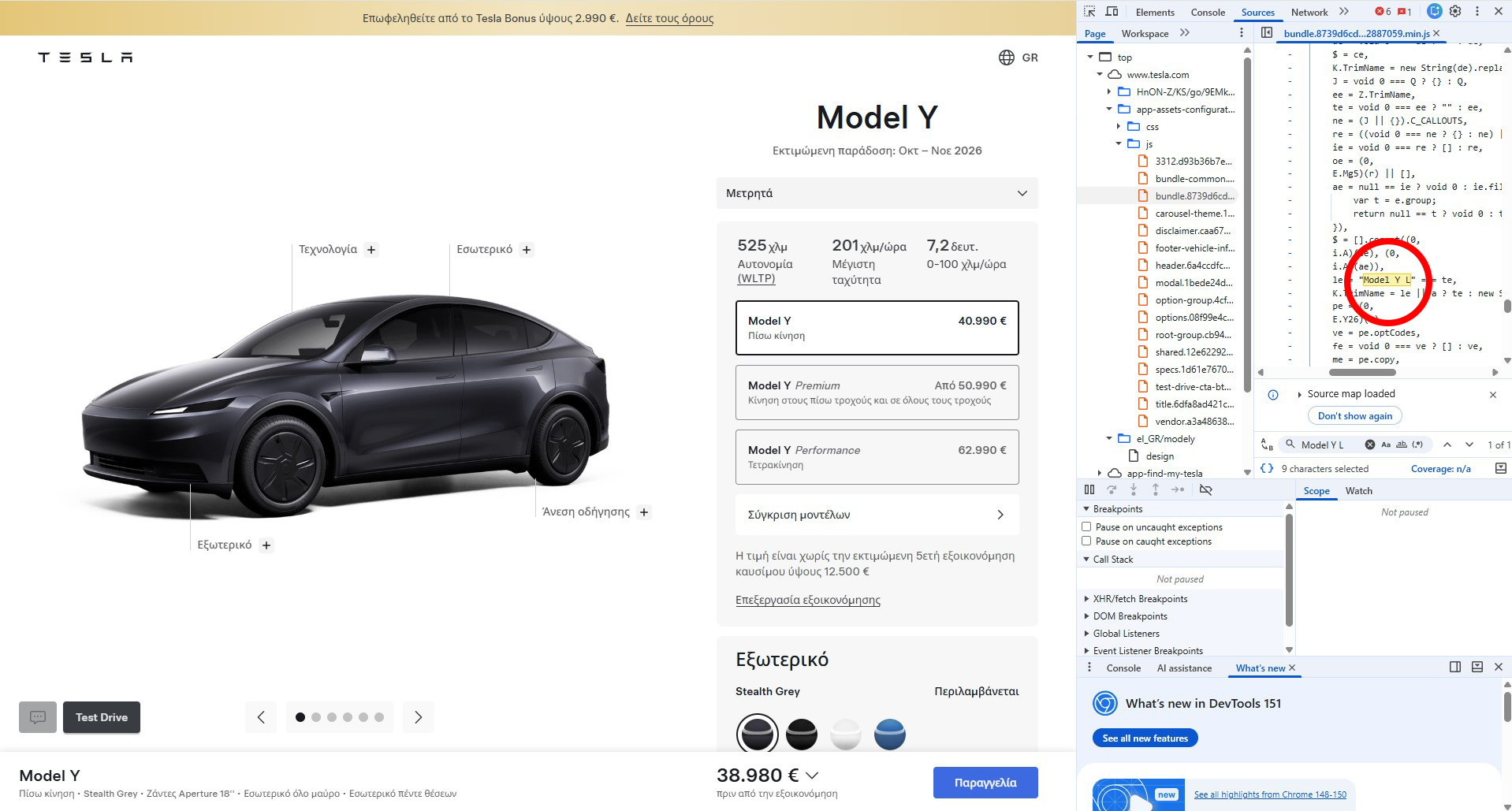Viewport: 1512px width, 811px height.
Task: Open the DevTools three-dot customize menu
Action: click(1477, 12)
